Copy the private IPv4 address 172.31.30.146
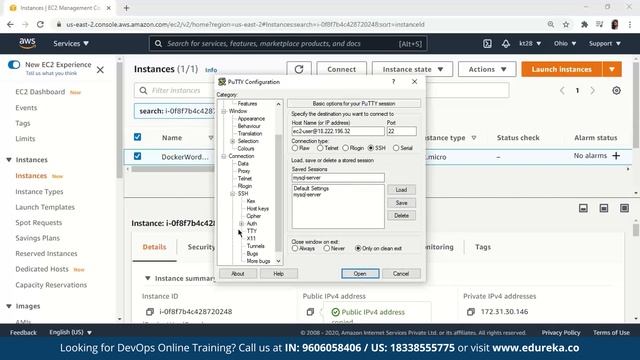640x360 pixels. click(471, 312)
